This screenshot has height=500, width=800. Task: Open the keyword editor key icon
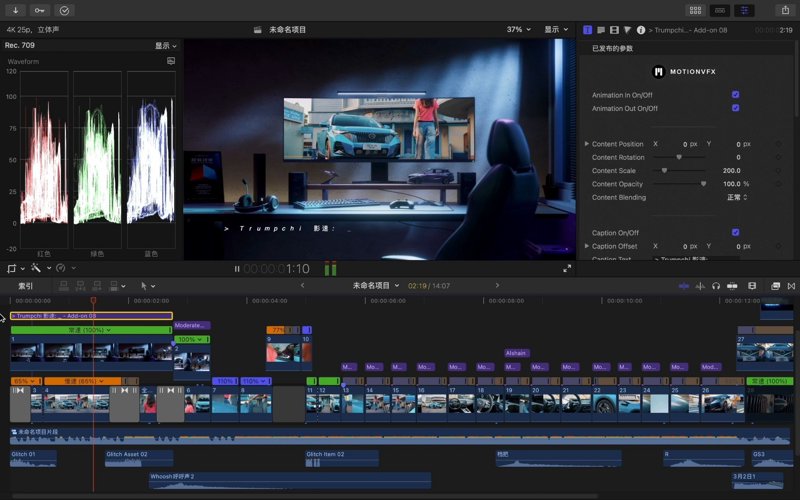[x=40, y=10]
